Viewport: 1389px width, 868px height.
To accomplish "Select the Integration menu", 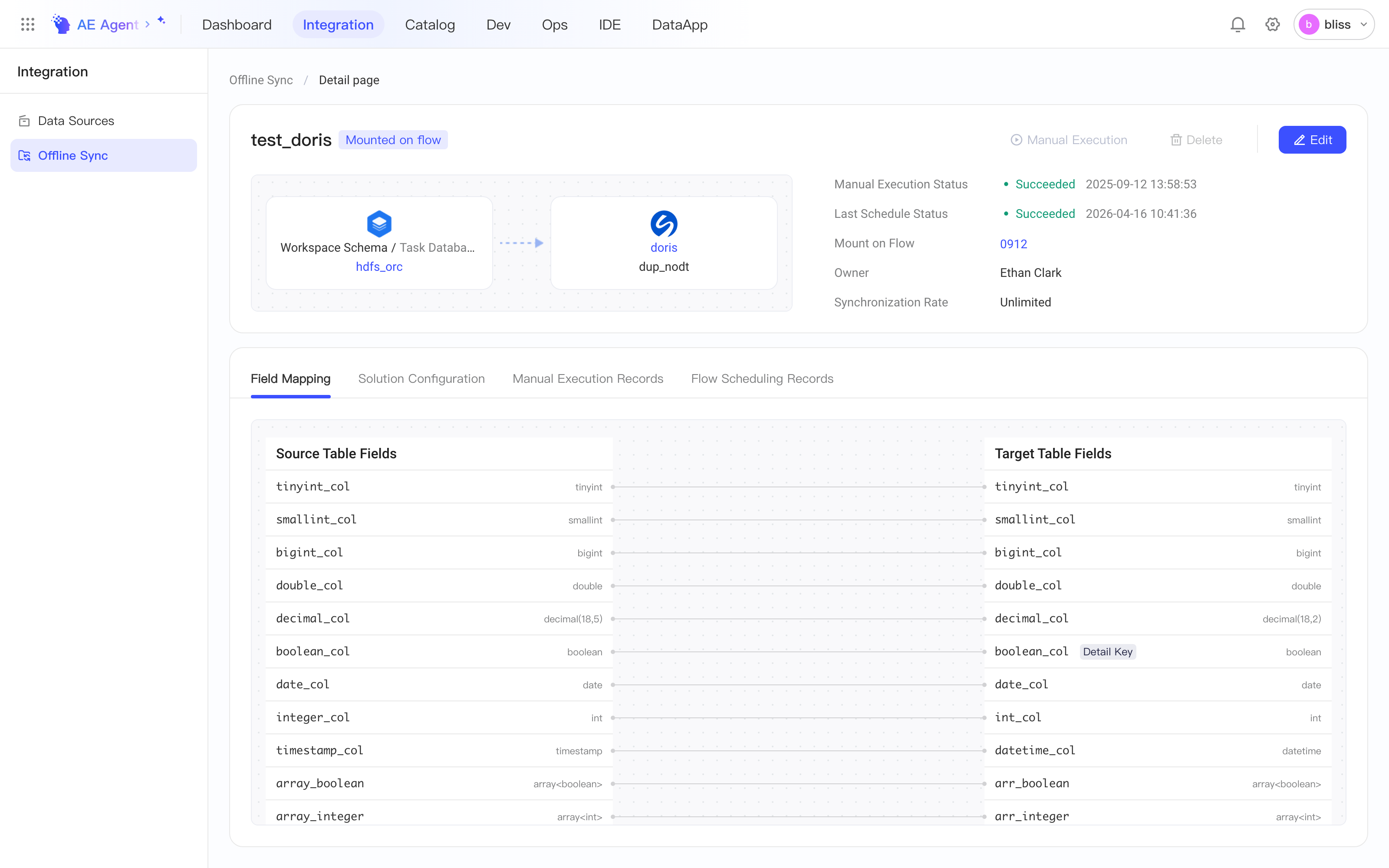I will (338, 25).
